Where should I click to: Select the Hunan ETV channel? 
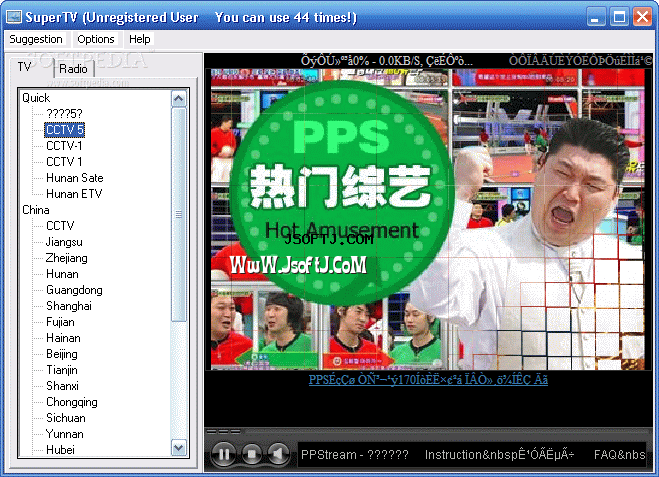[x=74, y=194]
